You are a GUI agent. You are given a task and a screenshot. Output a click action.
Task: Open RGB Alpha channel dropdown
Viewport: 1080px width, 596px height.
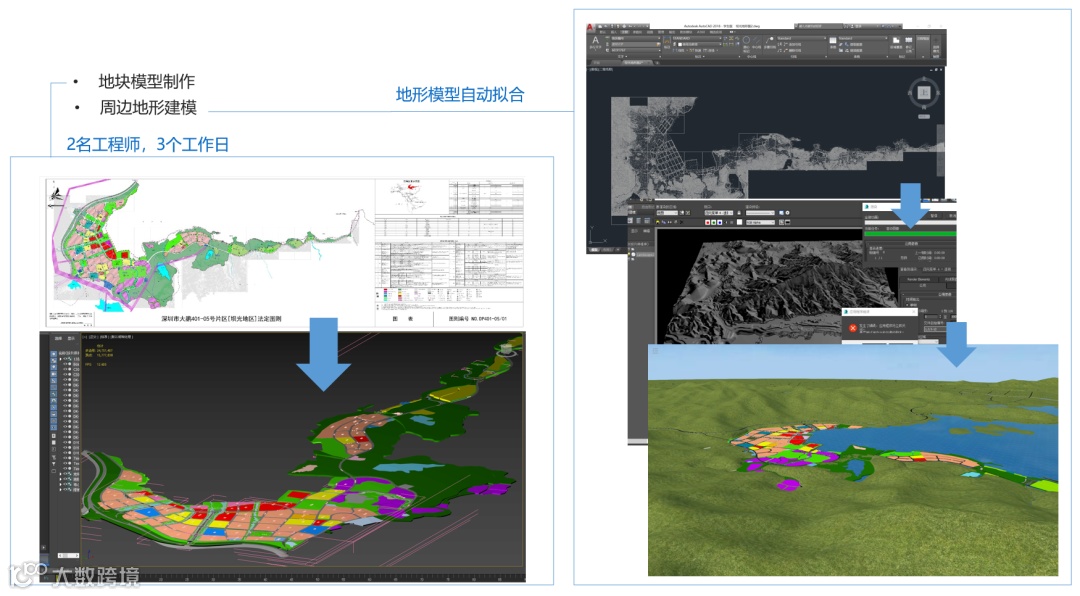tap(760, 222)
